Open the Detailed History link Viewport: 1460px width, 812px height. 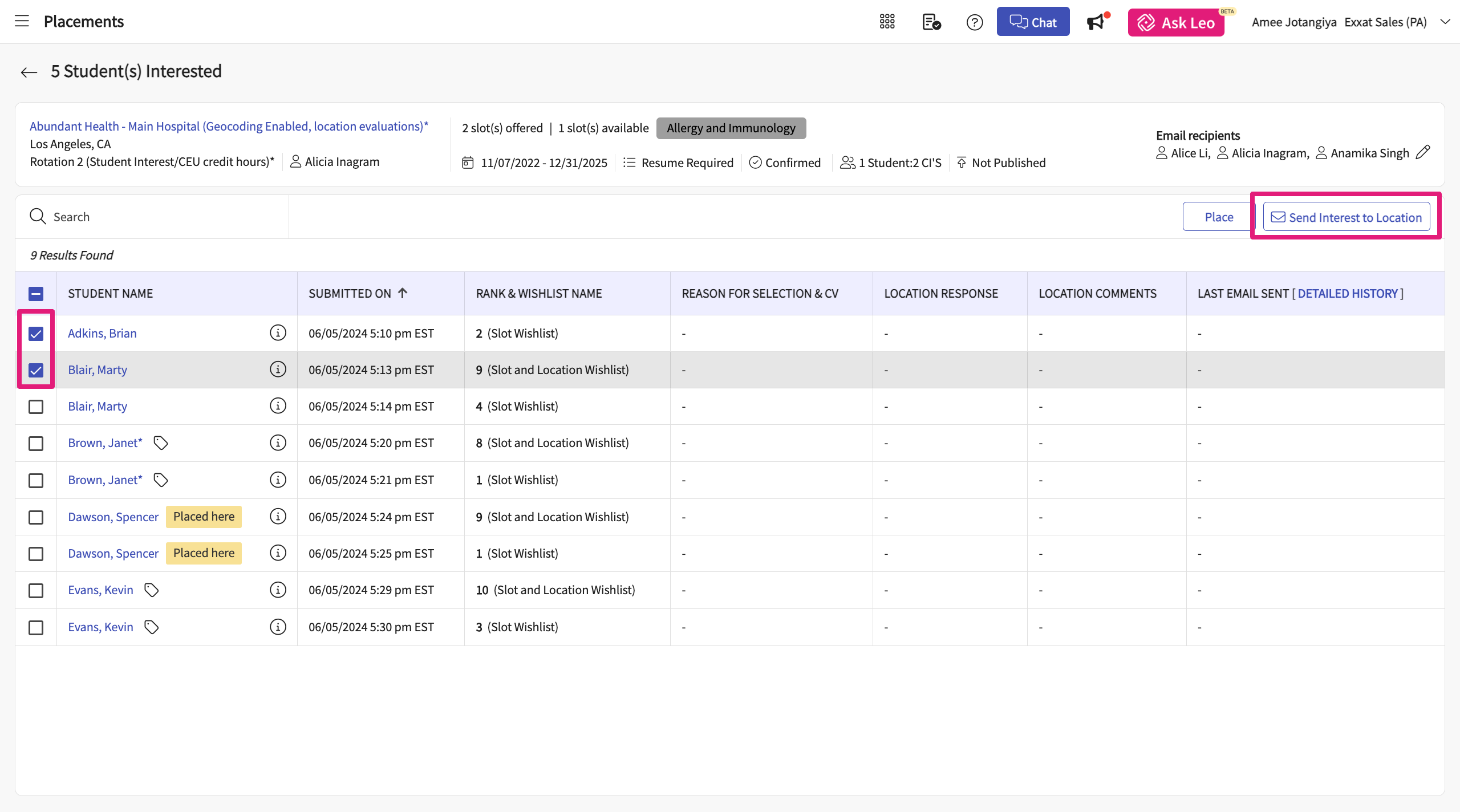pyautogui.click(x=1347, y=294)
